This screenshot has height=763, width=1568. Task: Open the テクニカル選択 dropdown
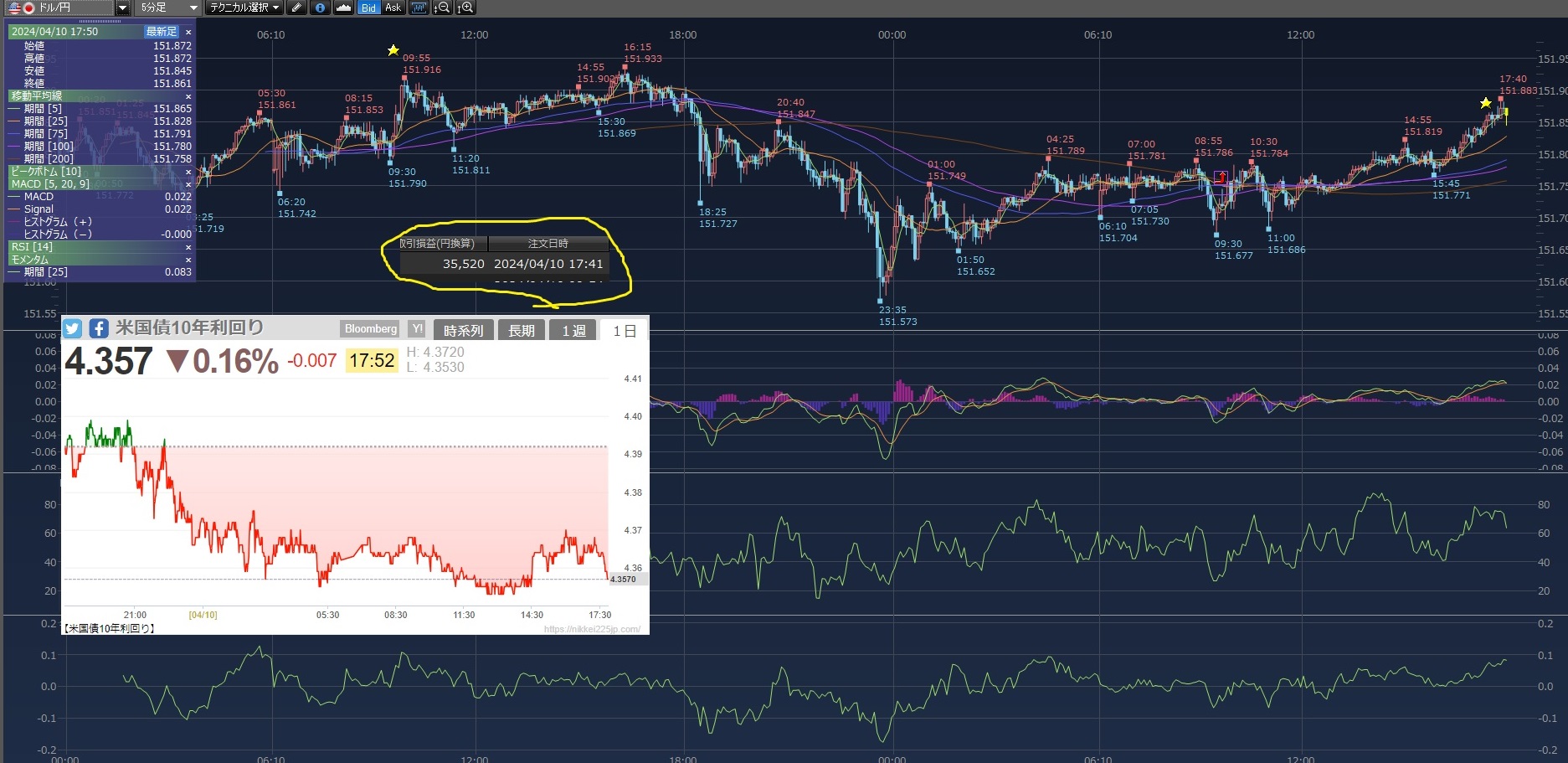(244, 8)
